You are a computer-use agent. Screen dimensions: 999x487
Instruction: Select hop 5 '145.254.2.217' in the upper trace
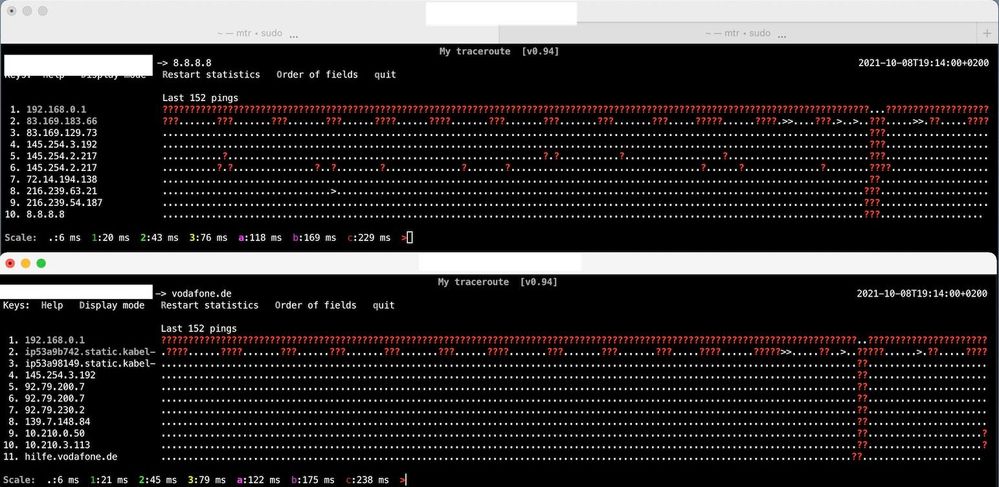pos(62,156)
